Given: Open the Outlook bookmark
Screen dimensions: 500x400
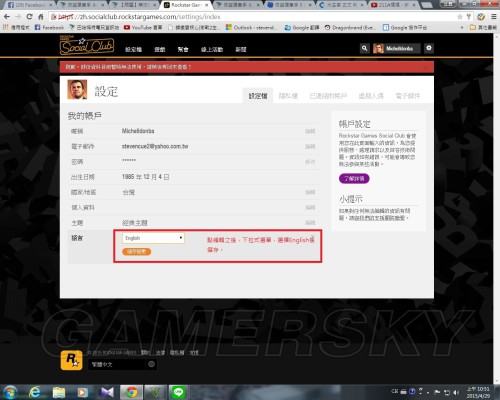Looking at the screenshot, I should click(251, 27).
